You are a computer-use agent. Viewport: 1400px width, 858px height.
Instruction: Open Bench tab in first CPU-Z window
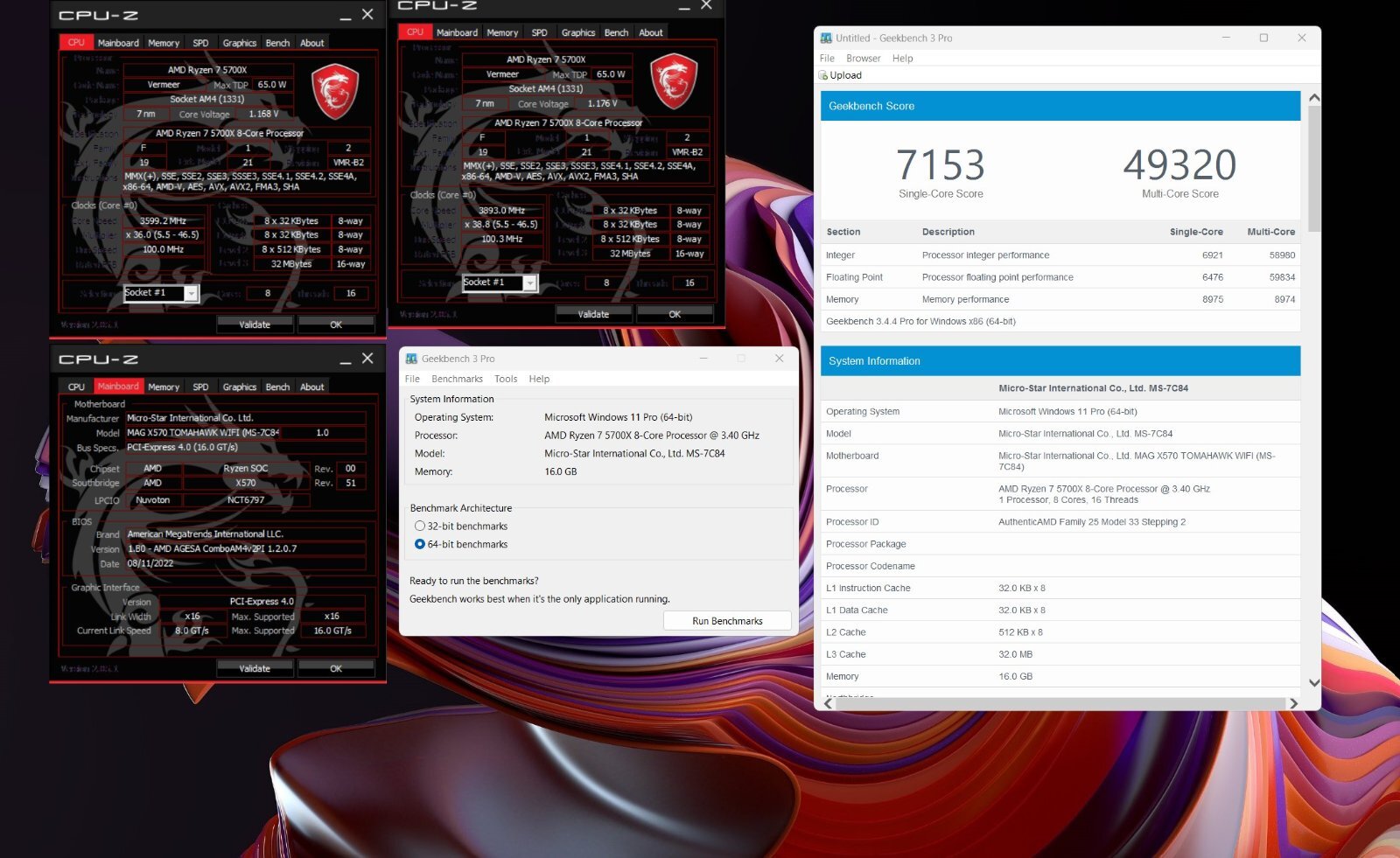tap(277, 43)
